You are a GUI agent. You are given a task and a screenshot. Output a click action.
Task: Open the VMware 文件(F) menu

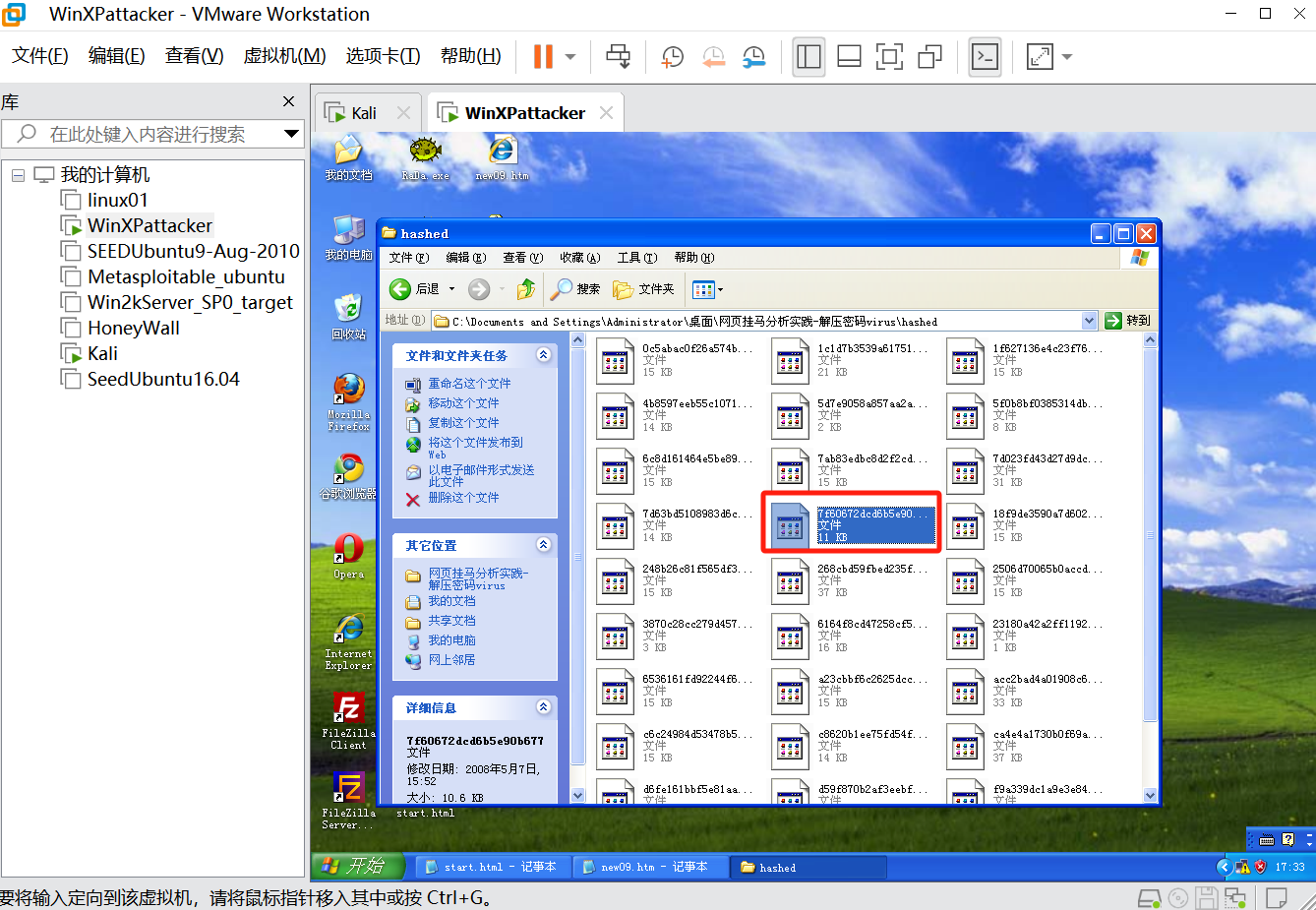[x=40, y=56]
